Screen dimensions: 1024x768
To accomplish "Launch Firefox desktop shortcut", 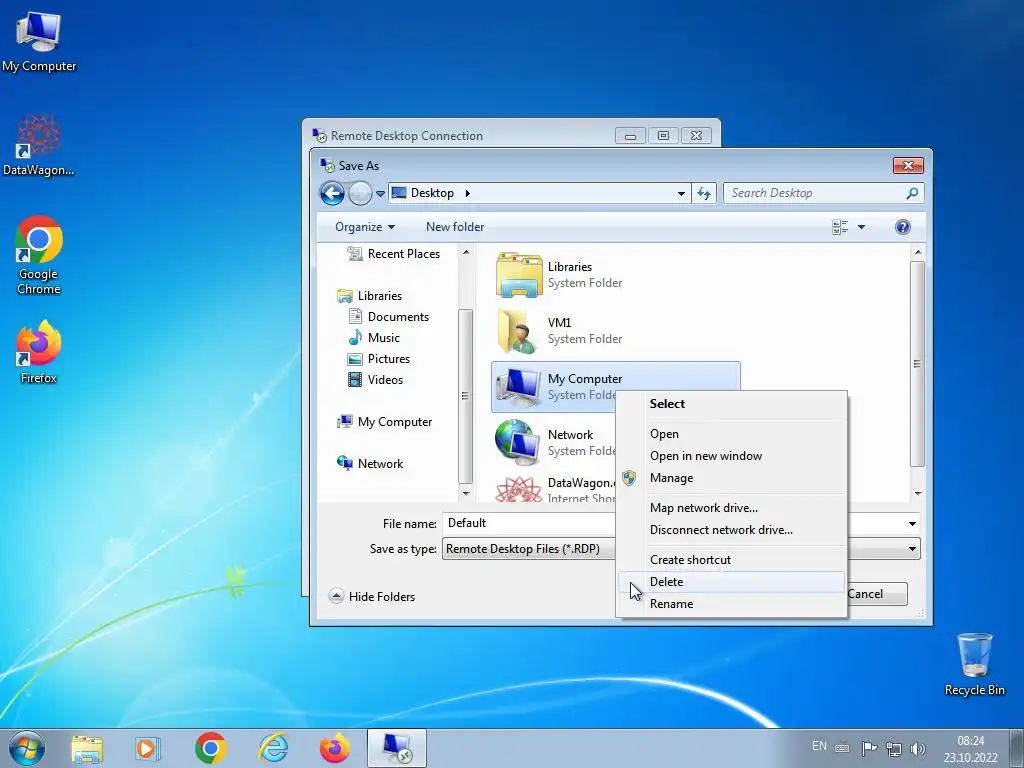I will pos(39,351).
